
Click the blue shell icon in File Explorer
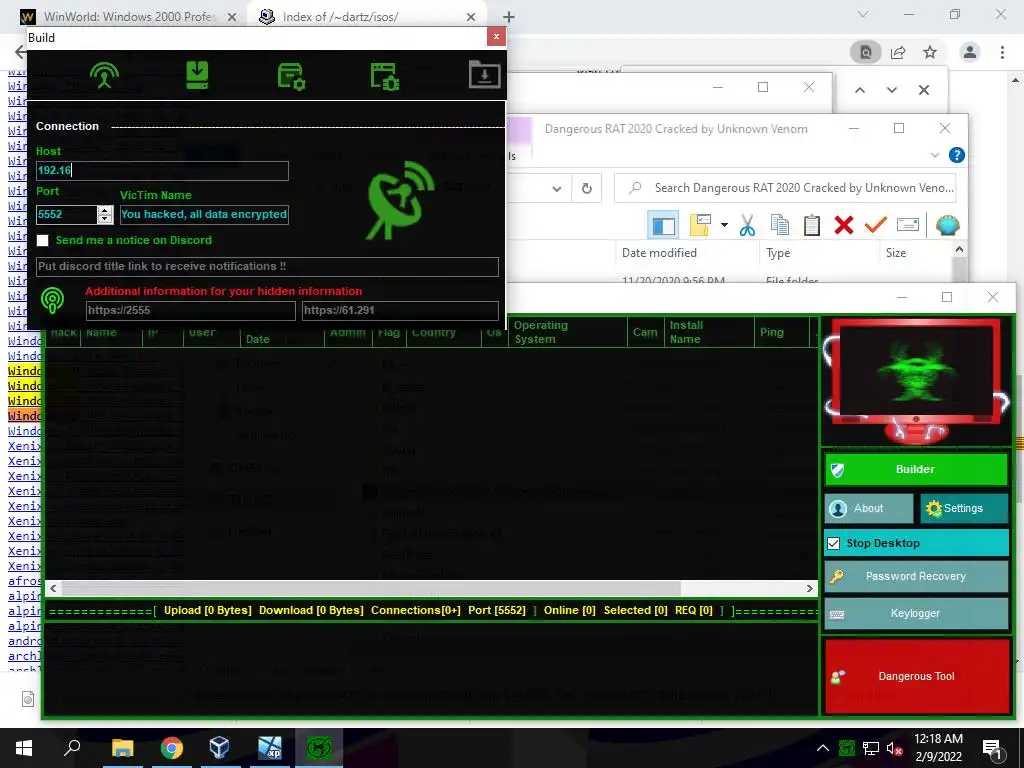[948, 225]
